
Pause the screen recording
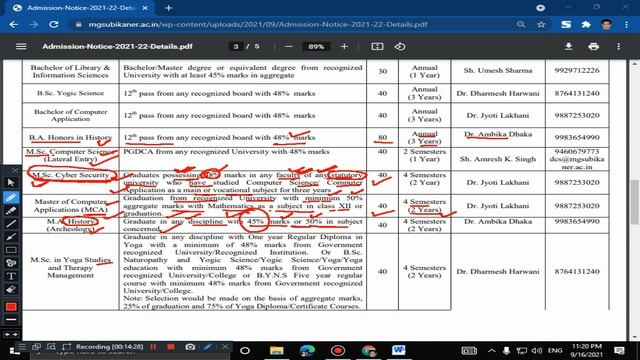(x=153, y=347)
